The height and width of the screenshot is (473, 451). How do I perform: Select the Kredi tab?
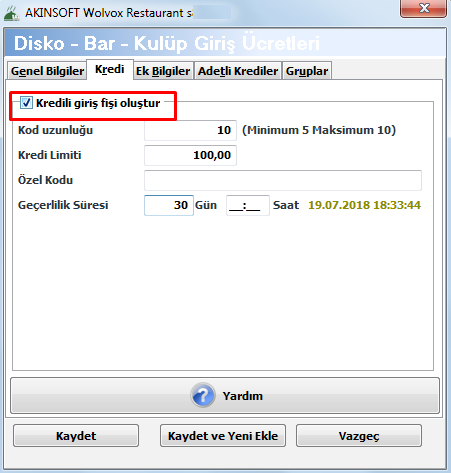(x=110, y=69)
